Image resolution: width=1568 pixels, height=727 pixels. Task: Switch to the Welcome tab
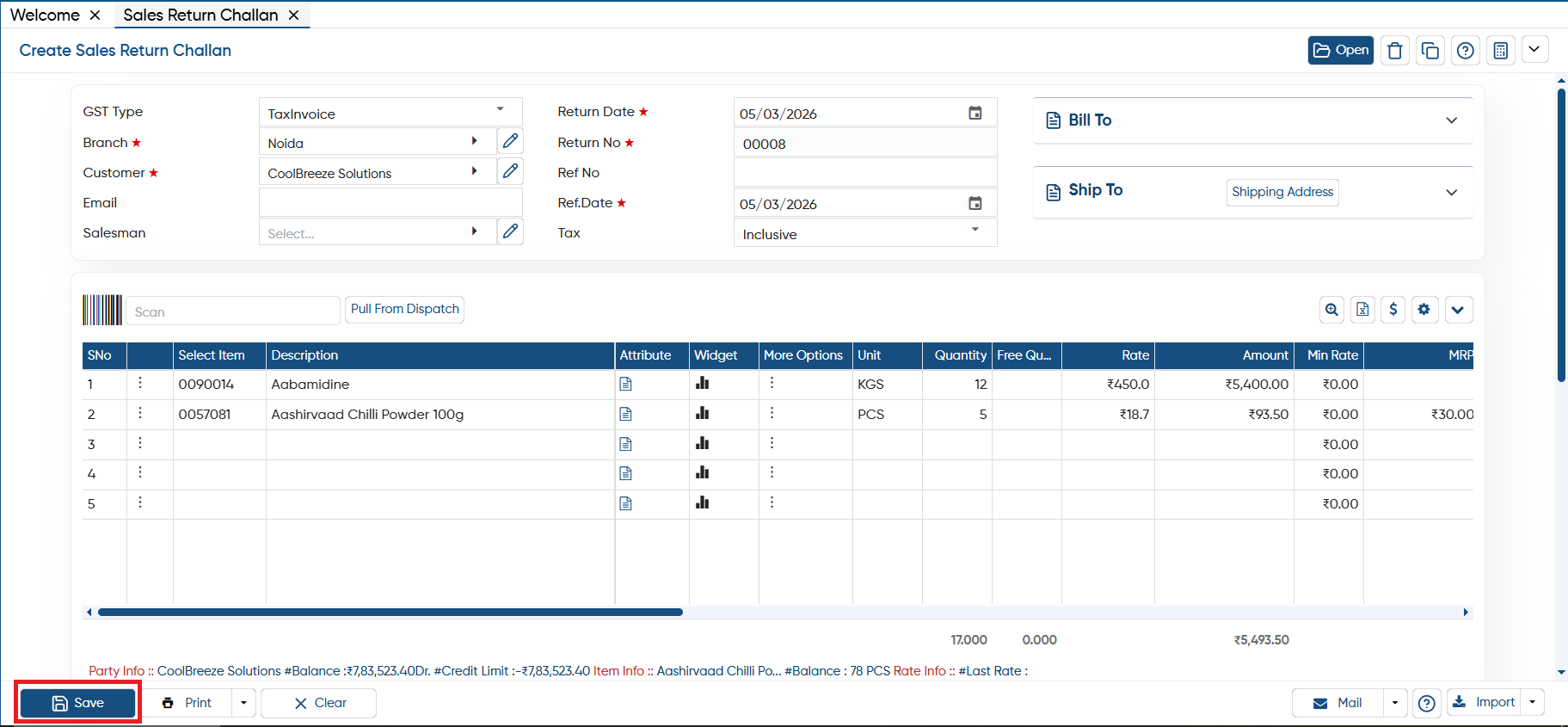45,15
